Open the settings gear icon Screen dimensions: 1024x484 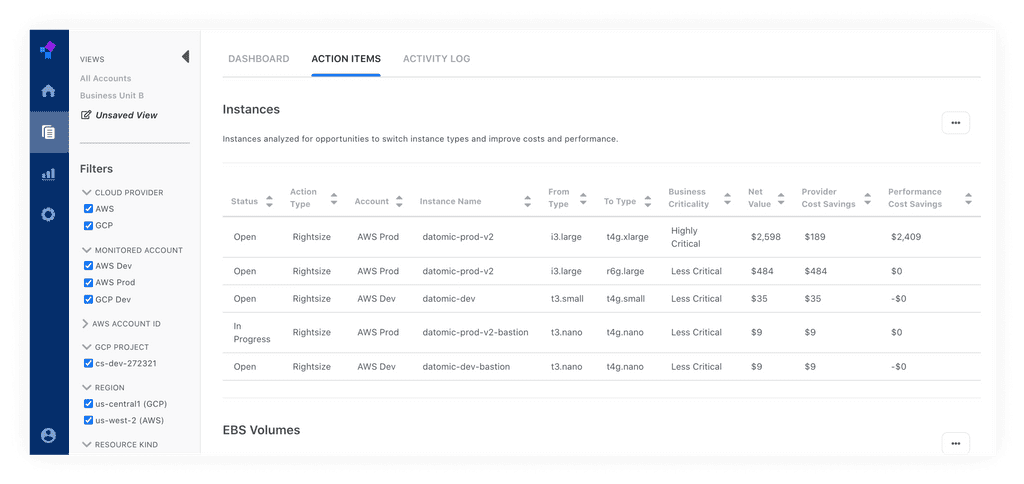pyautogui.click(x=48, y=214)
